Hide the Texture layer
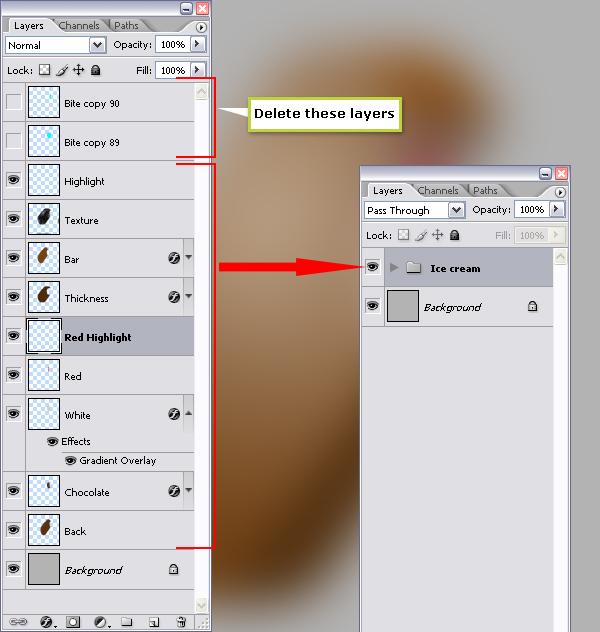The width and height of the screenshot is (600, 632). [x=14, y=219]
